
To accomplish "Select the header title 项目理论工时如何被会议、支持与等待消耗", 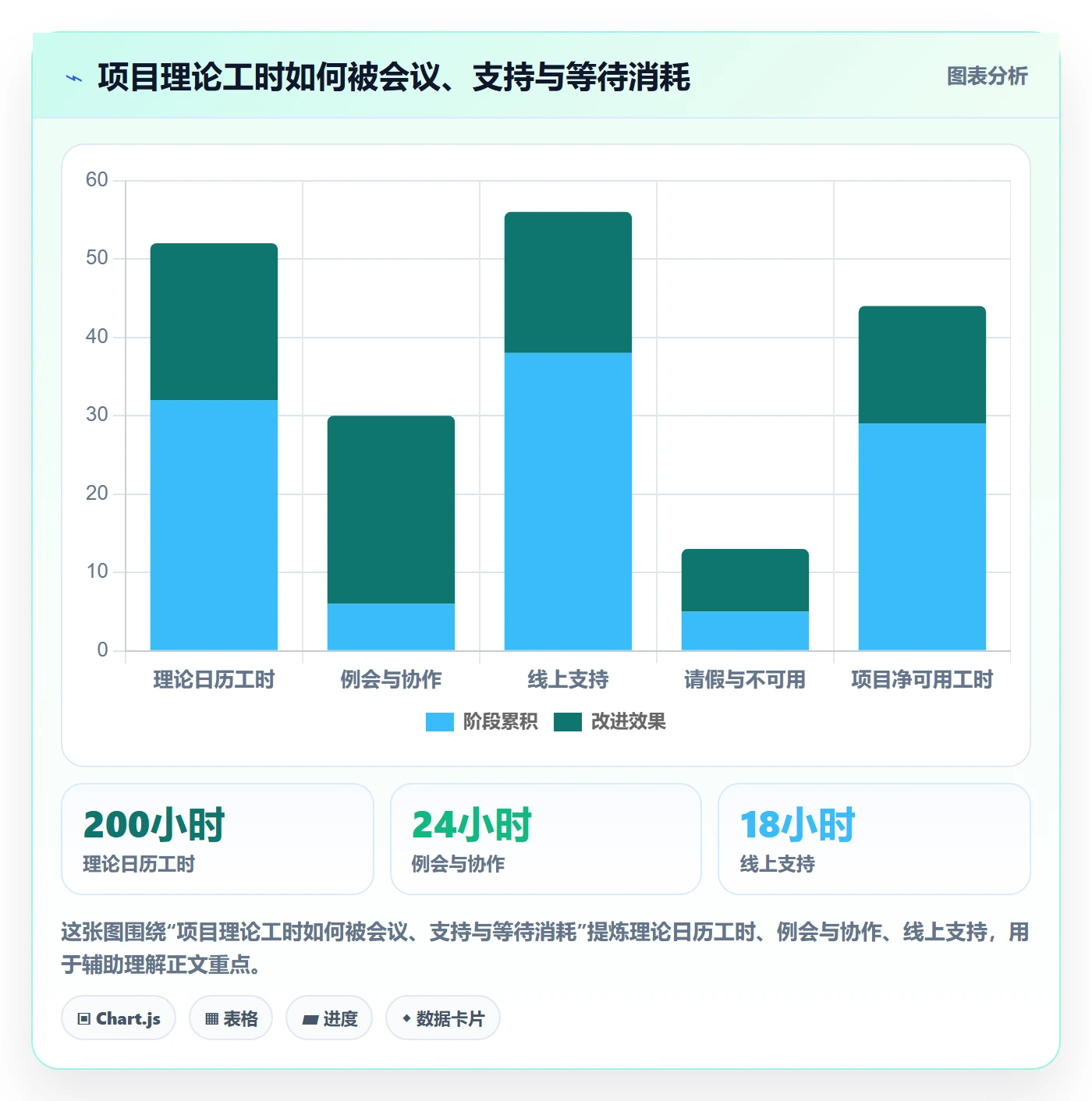I will 394,77.
